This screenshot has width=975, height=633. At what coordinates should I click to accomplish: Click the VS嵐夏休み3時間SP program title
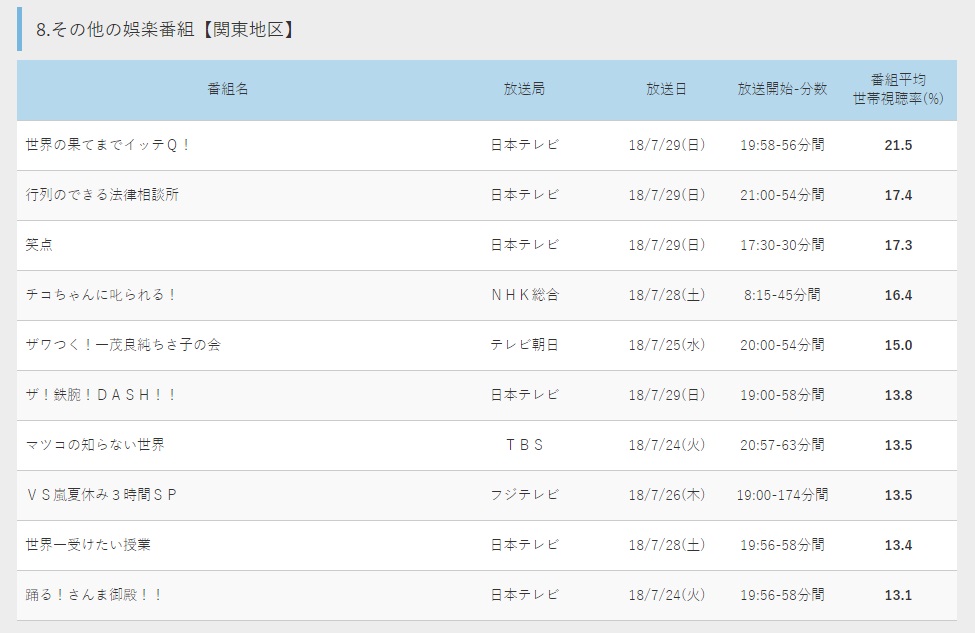(101, 495)
